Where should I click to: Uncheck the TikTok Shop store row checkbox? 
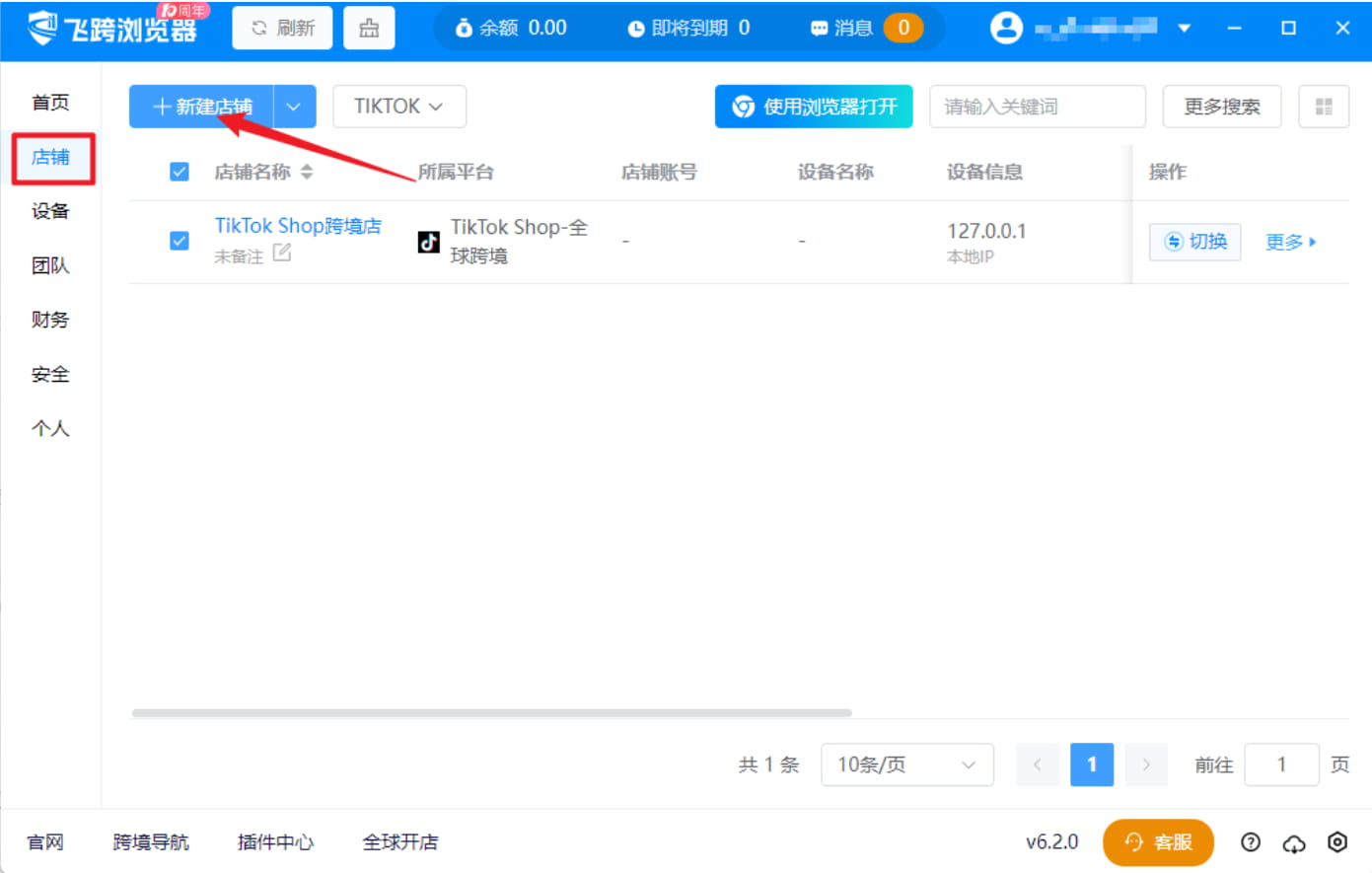click(180, 241)
